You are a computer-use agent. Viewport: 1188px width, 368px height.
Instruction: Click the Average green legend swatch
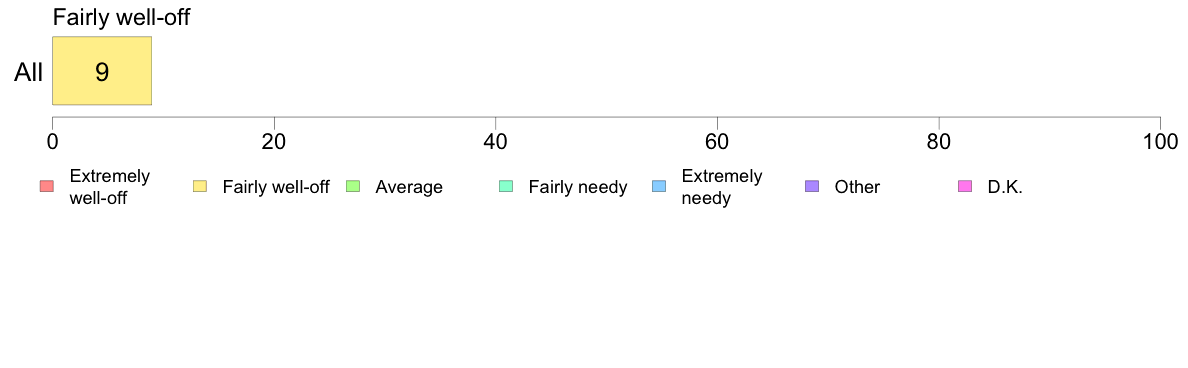point(352,186)
